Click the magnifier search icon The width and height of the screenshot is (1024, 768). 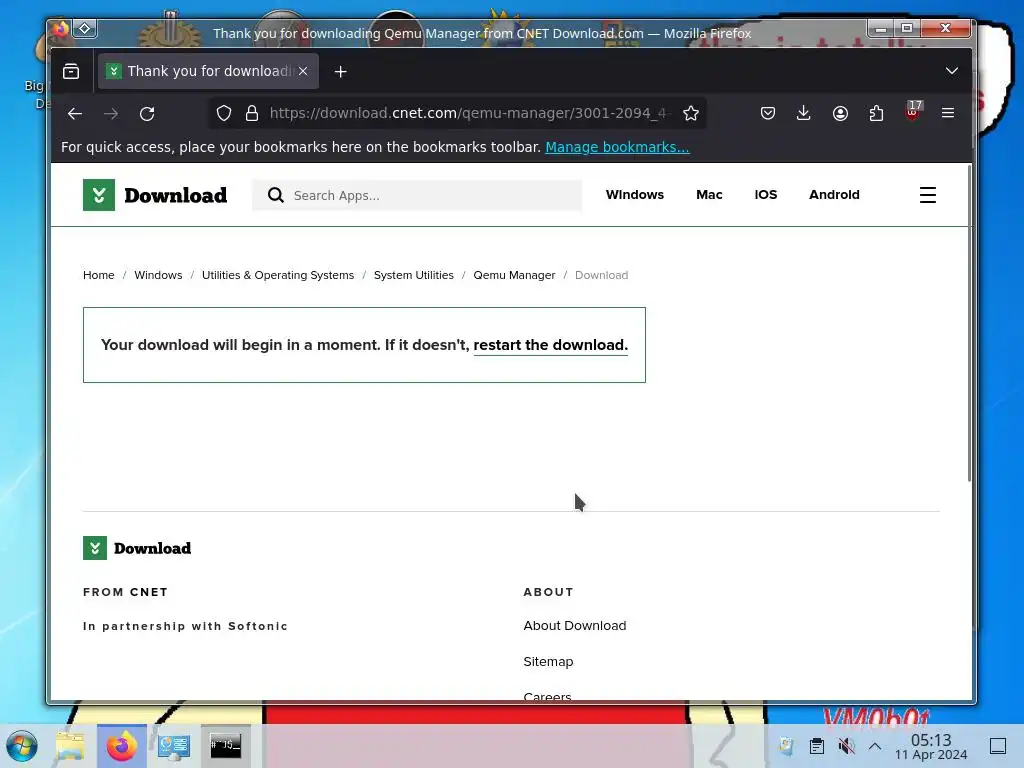276,195
